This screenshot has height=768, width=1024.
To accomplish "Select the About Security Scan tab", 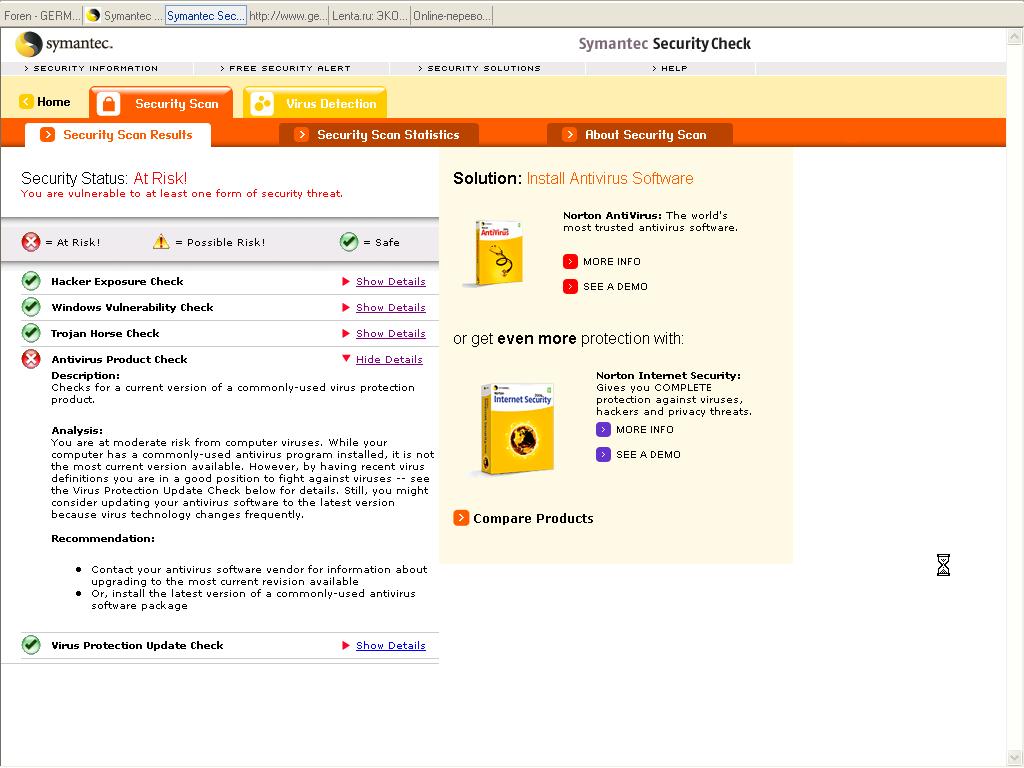I will [640, 135].
